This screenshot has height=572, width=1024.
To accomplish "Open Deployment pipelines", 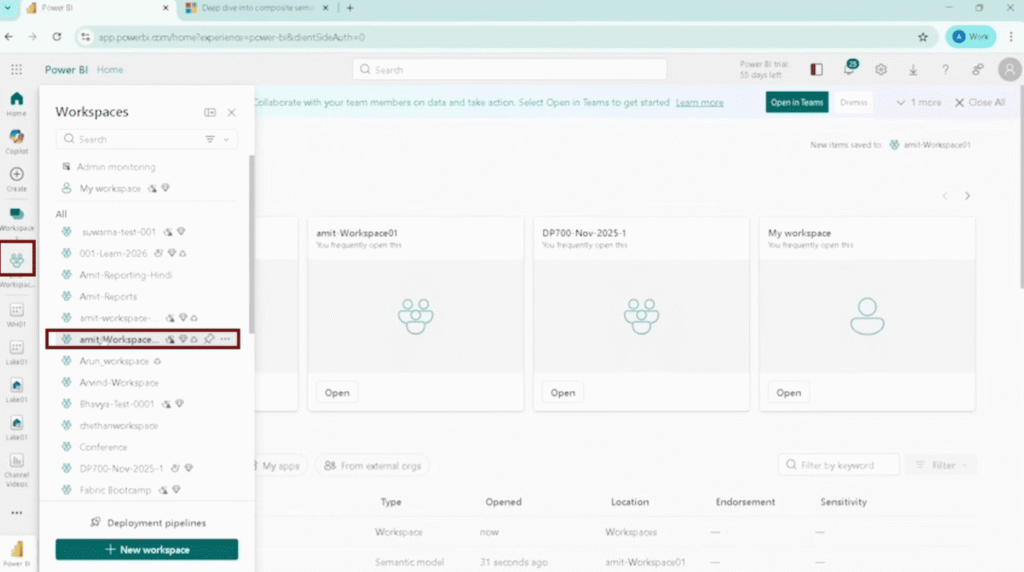I will point(147,522).
